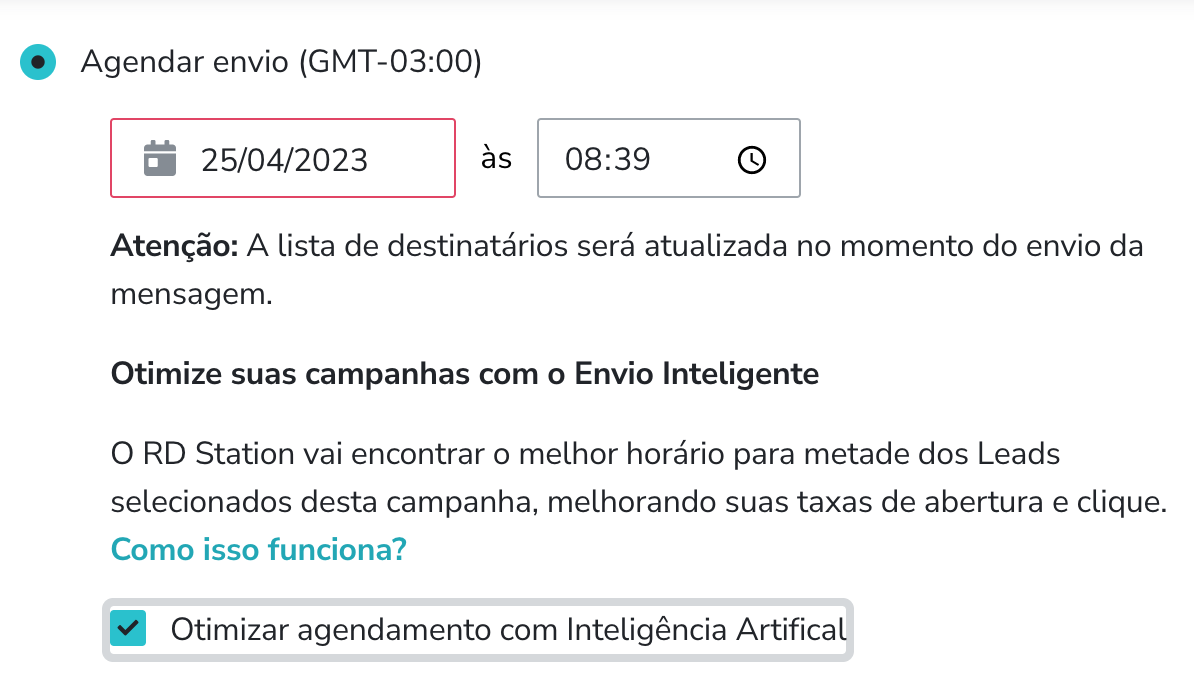Click the bold 'Atenção:' warning label
This screenshot has width=1194, height=688.
point(174,247)
